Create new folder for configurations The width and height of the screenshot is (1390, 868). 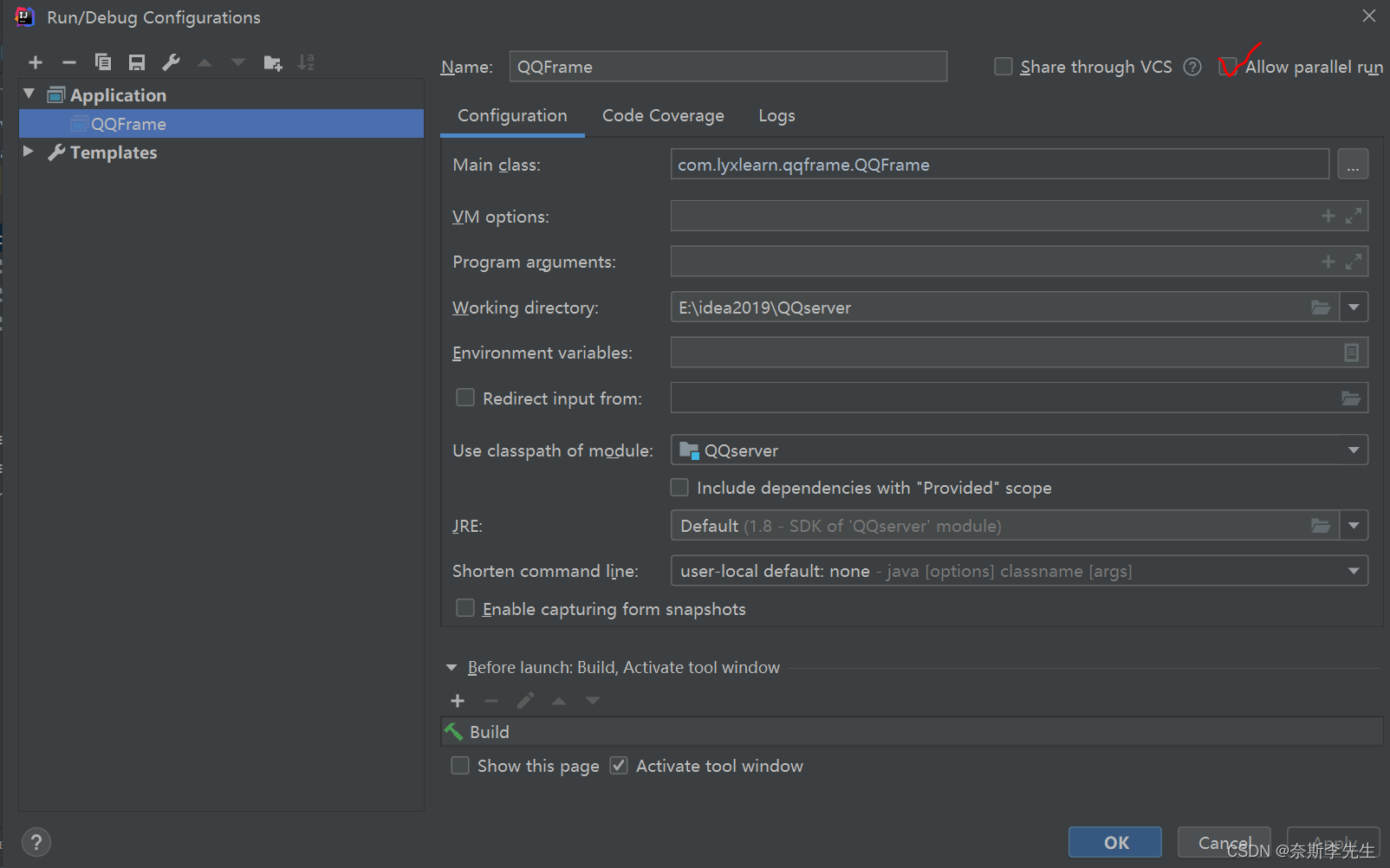[x=273, y=62]
